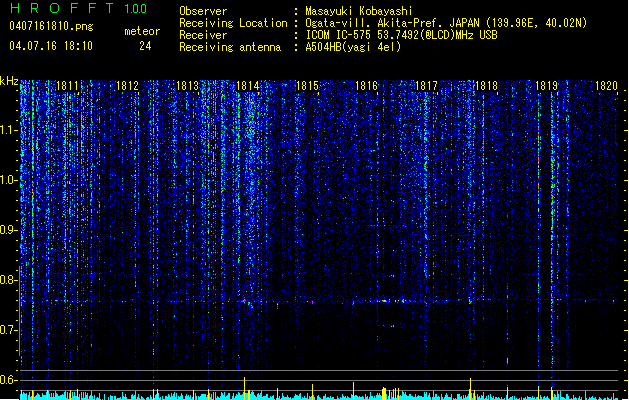Image resolution: width=629 pixels, height=400 pixels.
Task: Click the 0.8 frequency axis label
Action: [x=9, y=280]
